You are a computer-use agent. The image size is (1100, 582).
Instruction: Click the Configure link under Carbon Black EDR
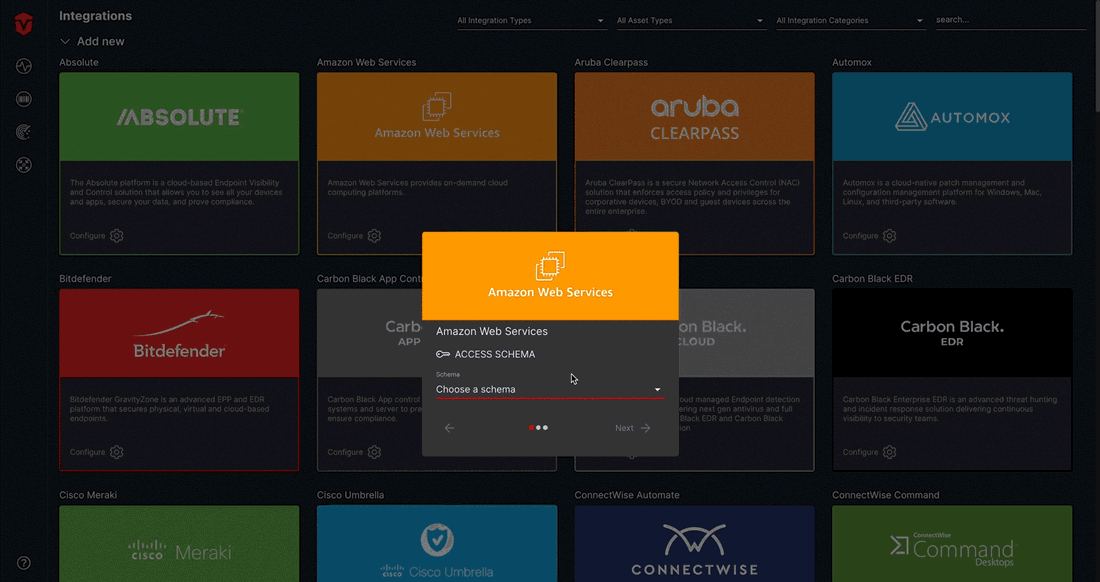tap(861, 452)
